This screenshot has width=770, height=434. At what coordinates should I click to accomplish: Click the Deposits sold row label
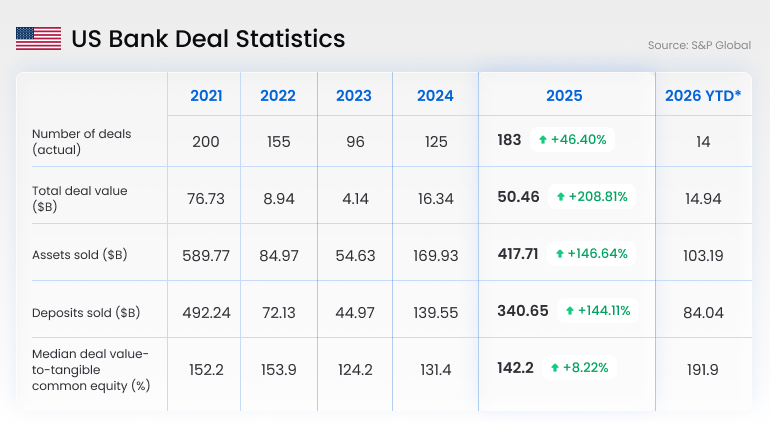[86, 312]
